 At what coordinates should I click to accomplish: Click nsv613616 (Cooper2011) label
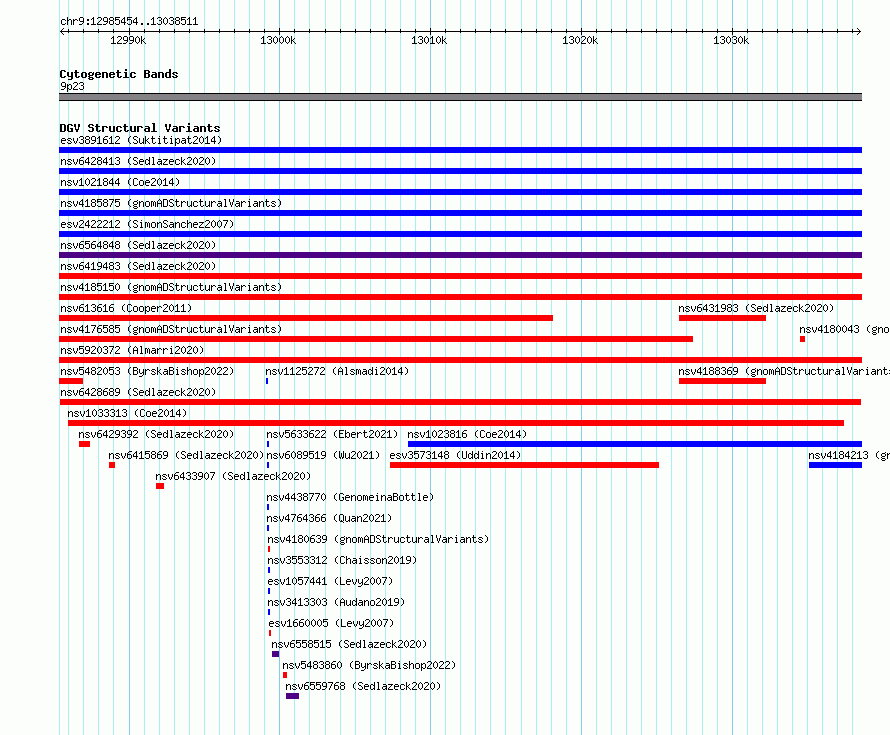click(126, 308)
